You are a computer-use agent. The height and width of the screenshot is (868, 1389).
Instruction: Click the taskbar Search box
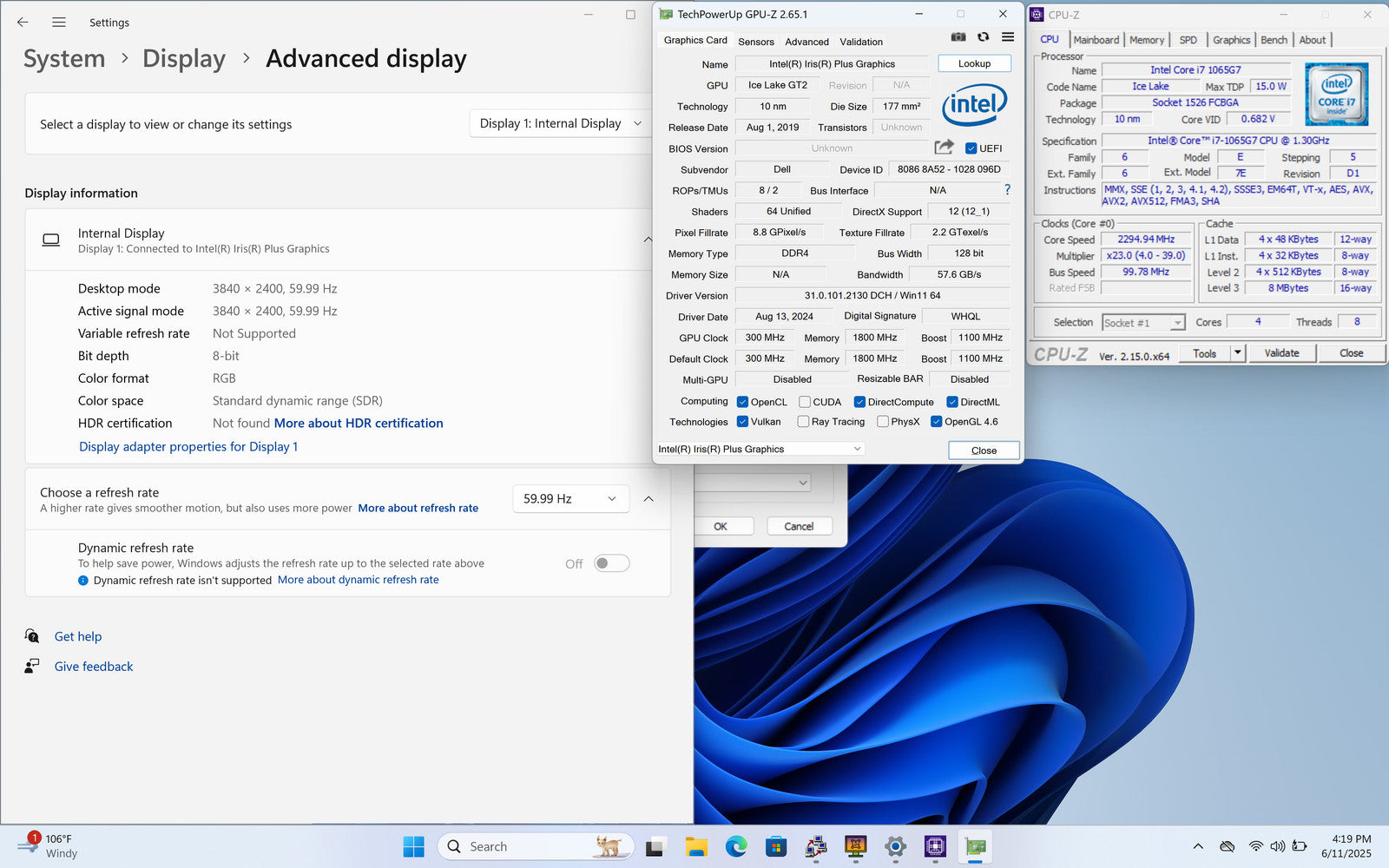point(537,846)
